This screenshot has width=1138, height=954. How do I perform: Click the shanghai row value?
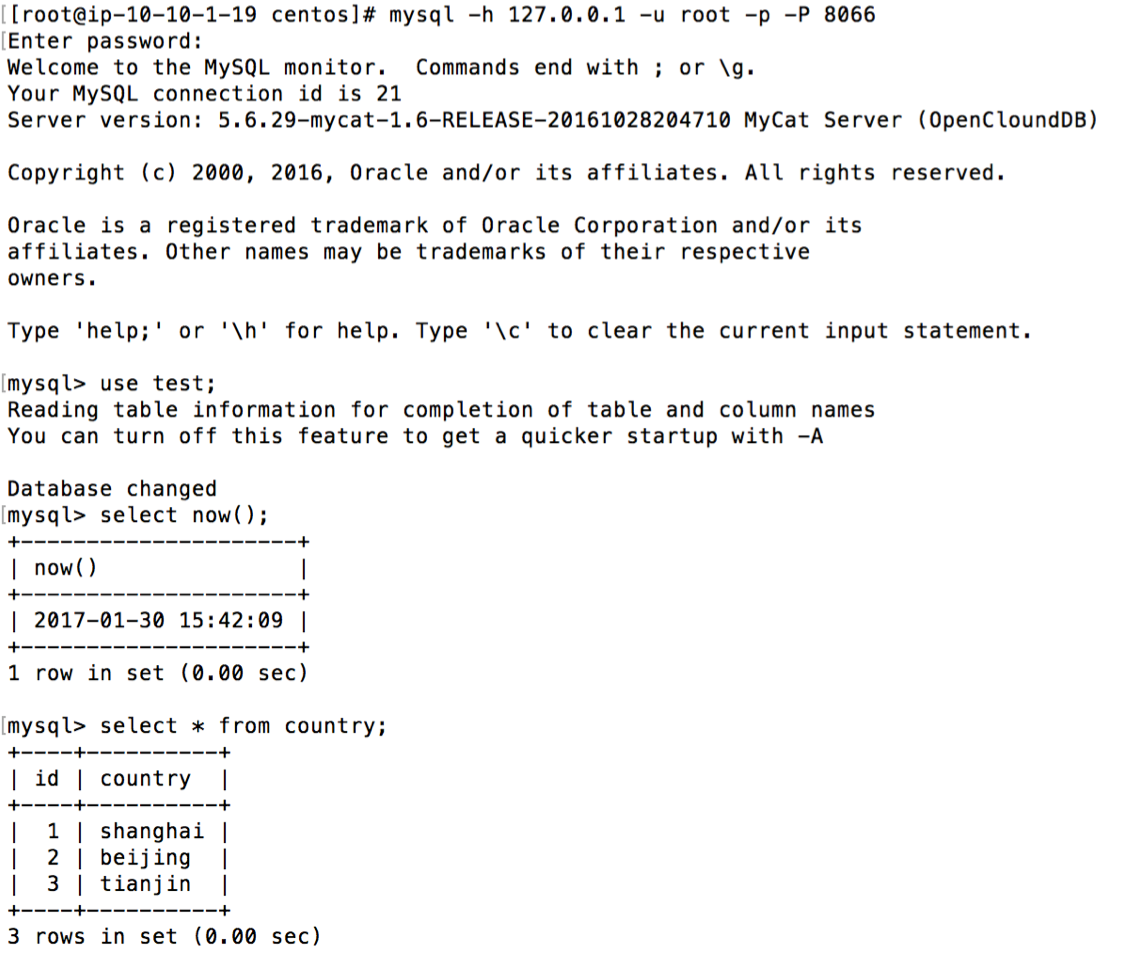click(152, 831)
